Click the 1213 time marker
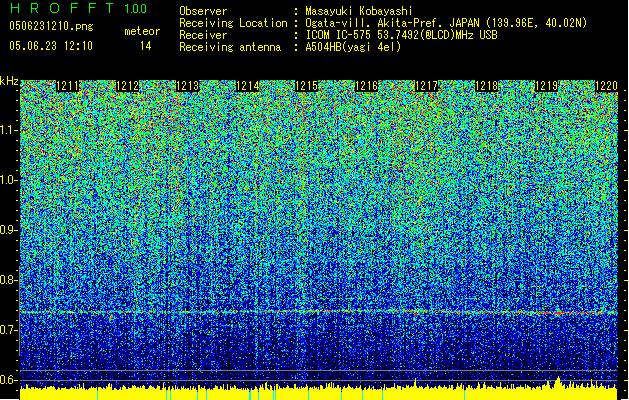The height and width of the screenshot is (400, 629). (187, 86)
